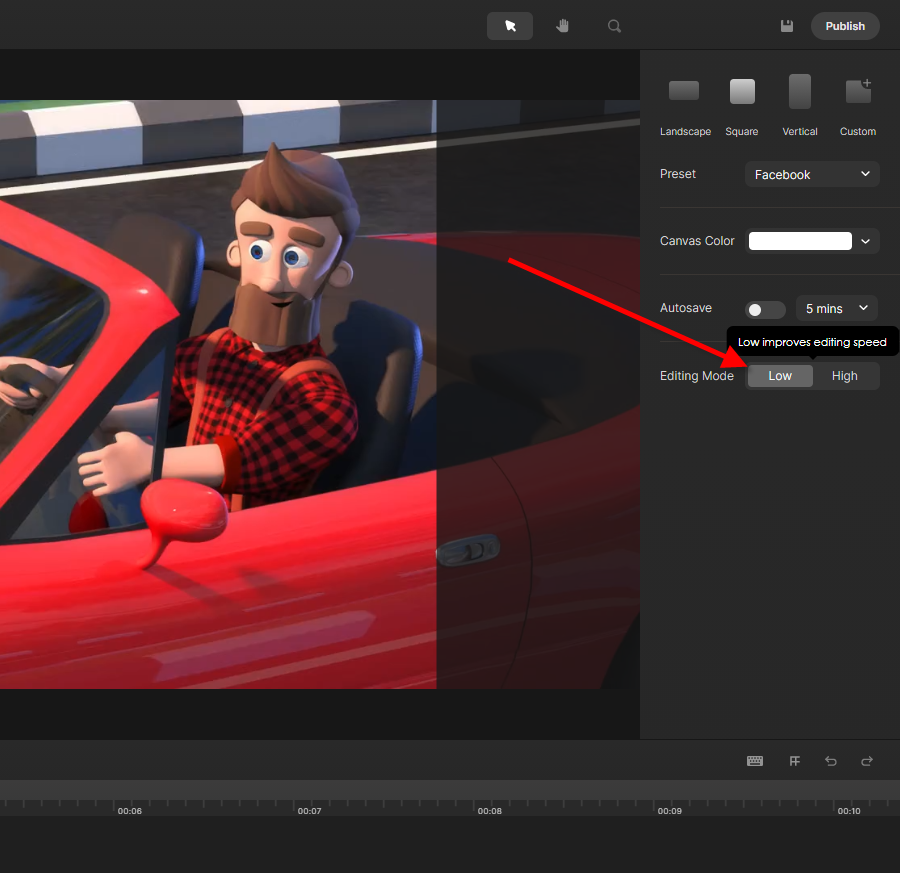Select the video canvas preview
Viewport: 900px width, 873px height.
[320, 394]
